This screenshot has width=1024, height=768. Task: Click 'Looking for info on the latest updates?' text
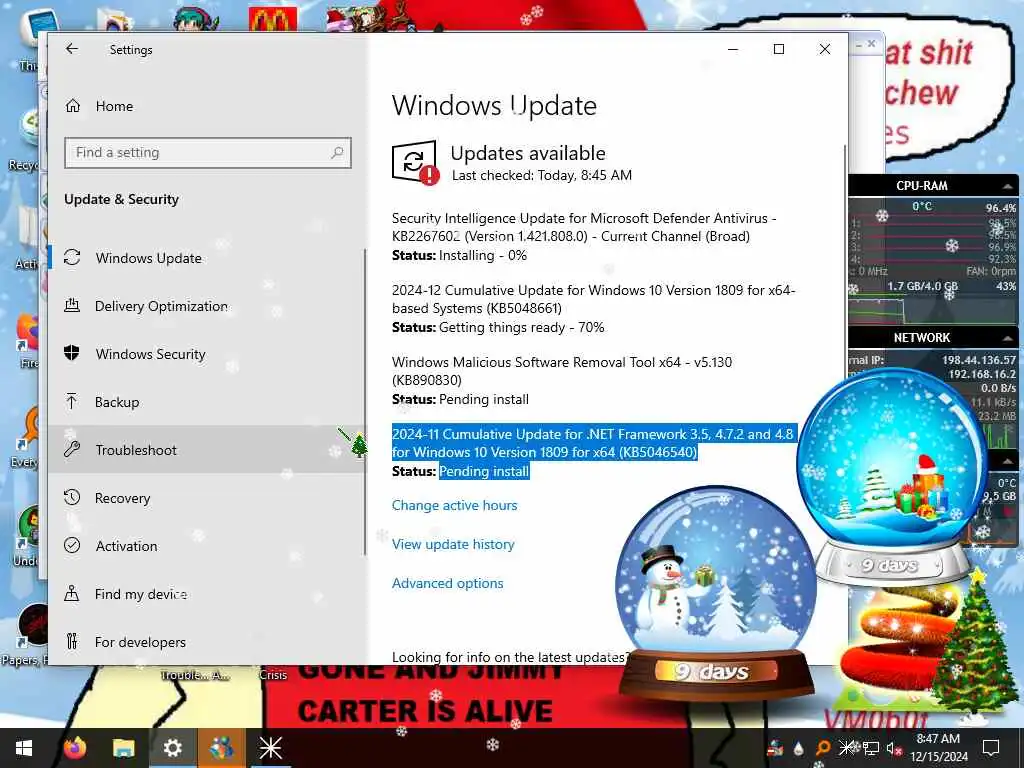coord(511,657)
